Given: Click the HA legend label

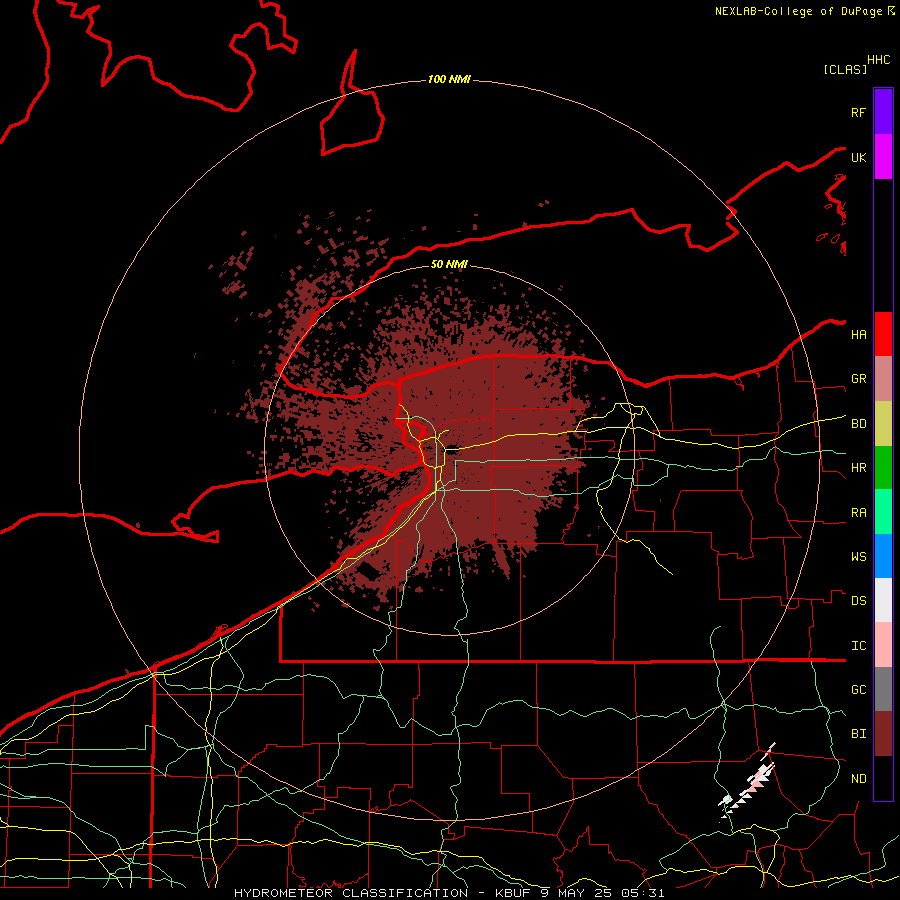Looking at the screenshot, I should pyautogui.click(x=858, y=335).
